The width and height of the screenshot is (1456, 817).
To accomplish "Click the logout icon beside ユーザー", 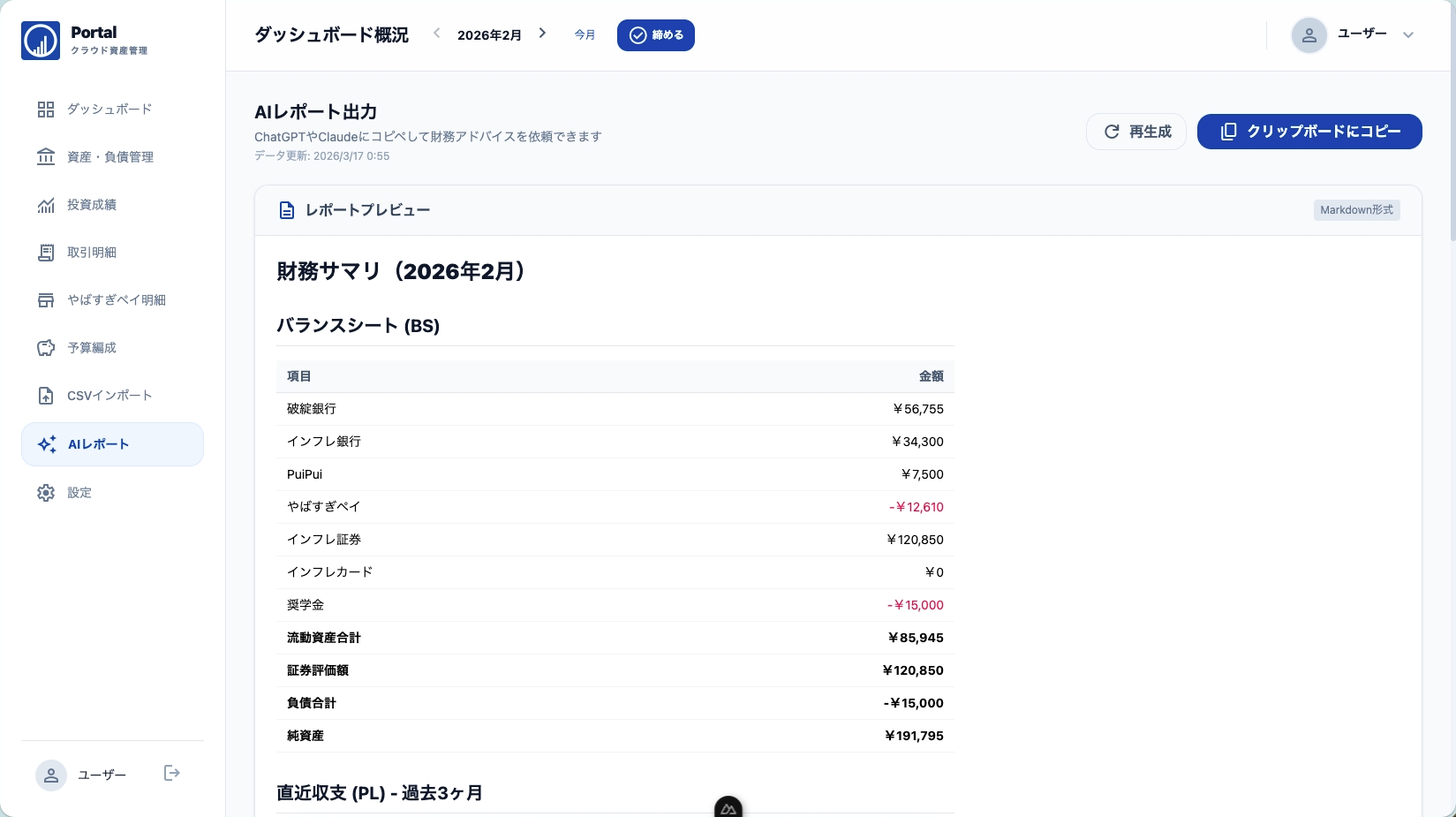I will (x=172, y=774).
